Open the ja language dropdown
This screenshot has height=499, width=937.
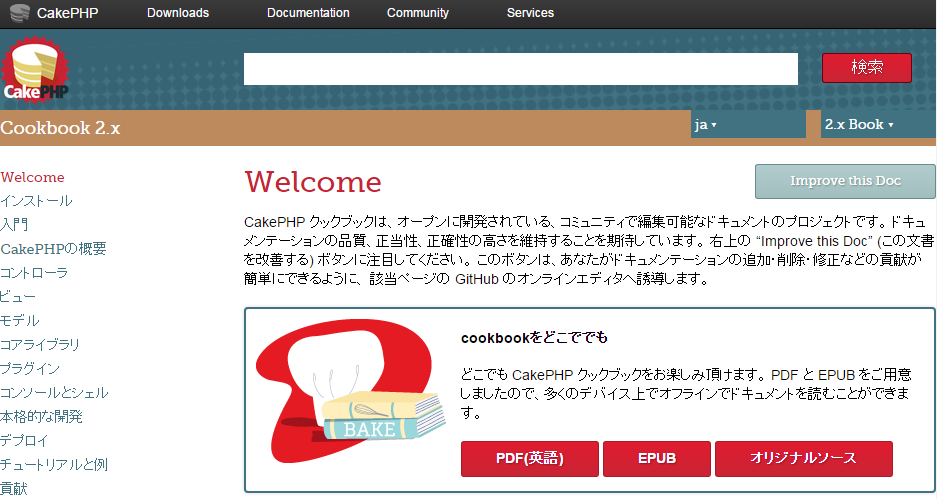point(748,124)
